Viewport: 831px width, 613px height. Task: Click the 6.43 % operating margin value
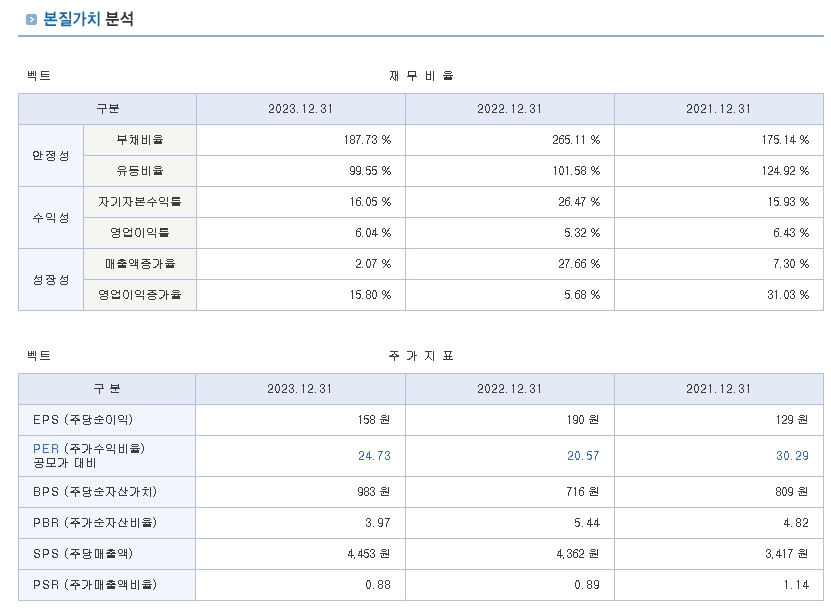[791, 233]
